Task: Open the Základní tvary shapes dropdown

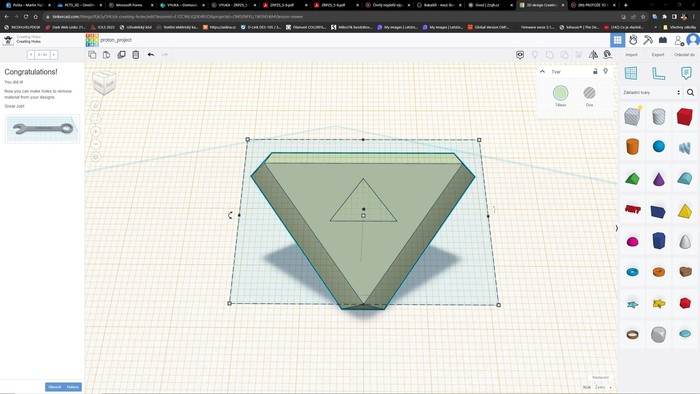Action: [651, 92]
